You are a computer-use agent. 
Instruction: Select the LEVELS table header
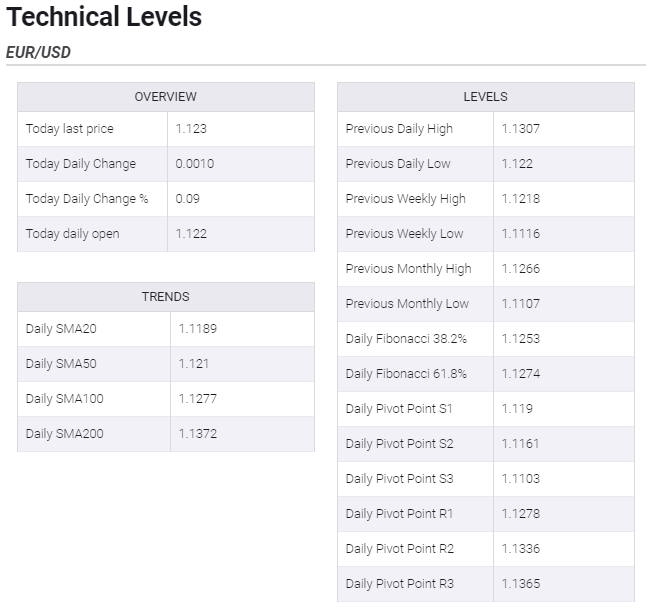coord(485,97)
